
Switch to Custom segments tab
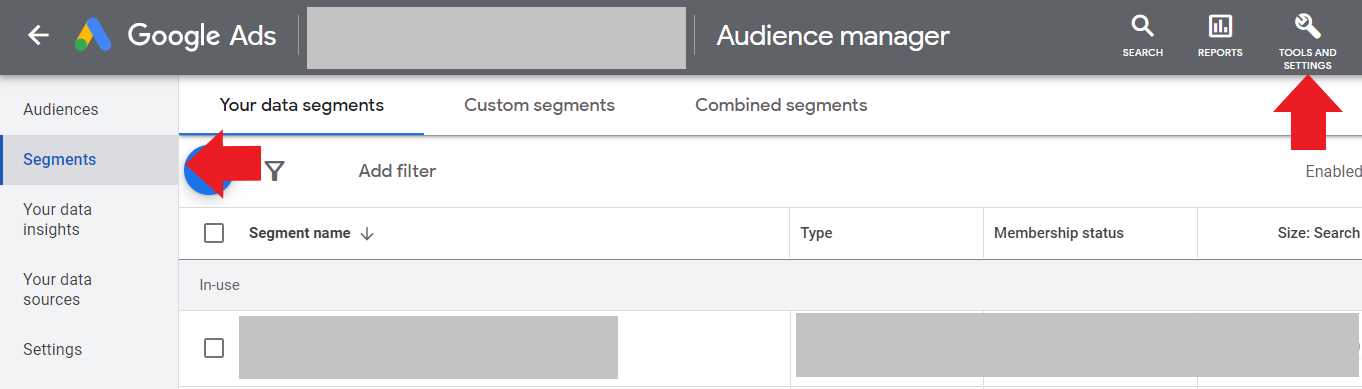coord(539,105)
